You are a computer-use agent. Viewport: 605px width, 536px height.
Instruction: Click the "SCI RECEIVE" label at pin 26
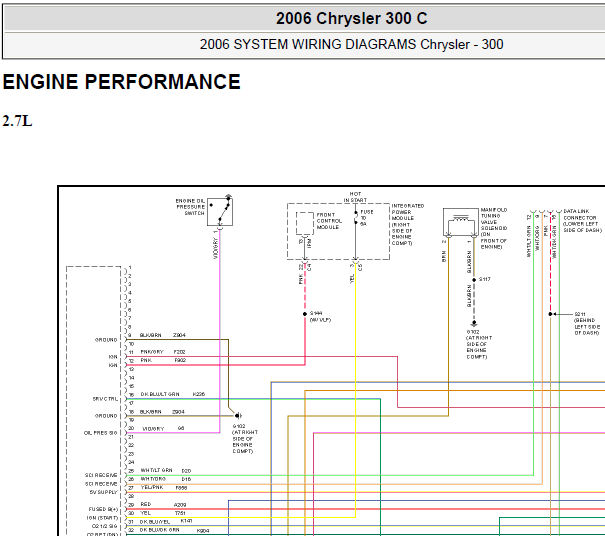pyautogui.click(x=101, y=484)
